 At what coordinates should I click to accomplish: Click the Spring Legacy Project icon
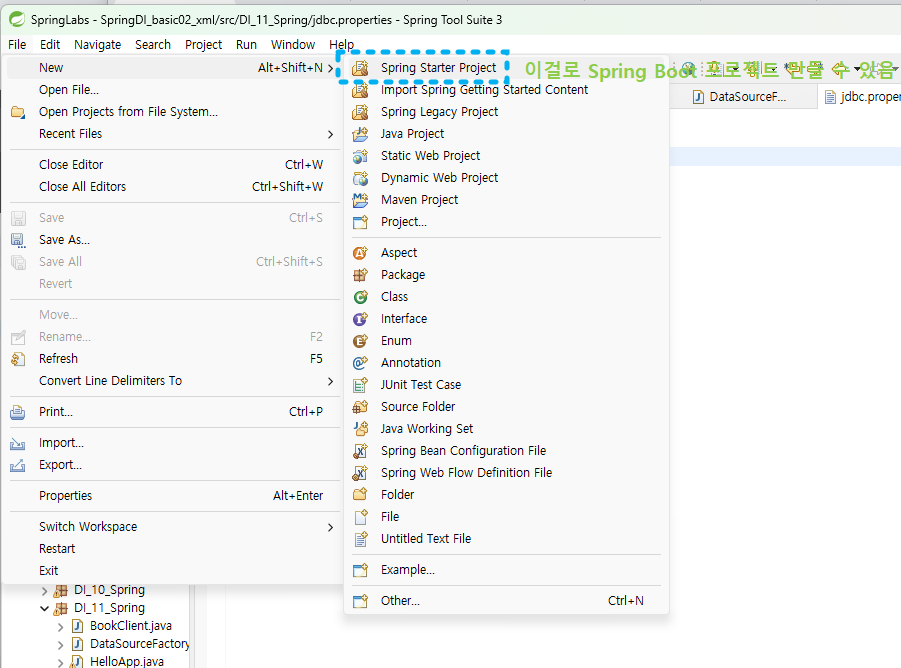[360, 112]
